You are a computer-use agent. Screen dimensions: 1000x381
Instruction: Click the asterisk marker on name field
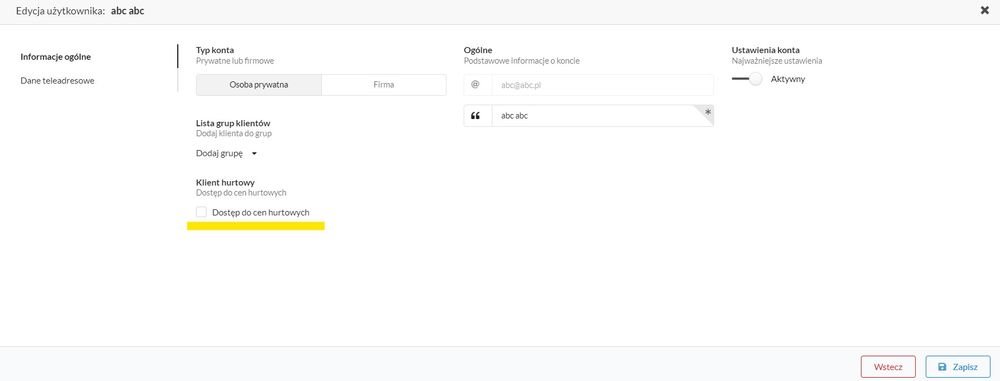click(x=707, y=112)
